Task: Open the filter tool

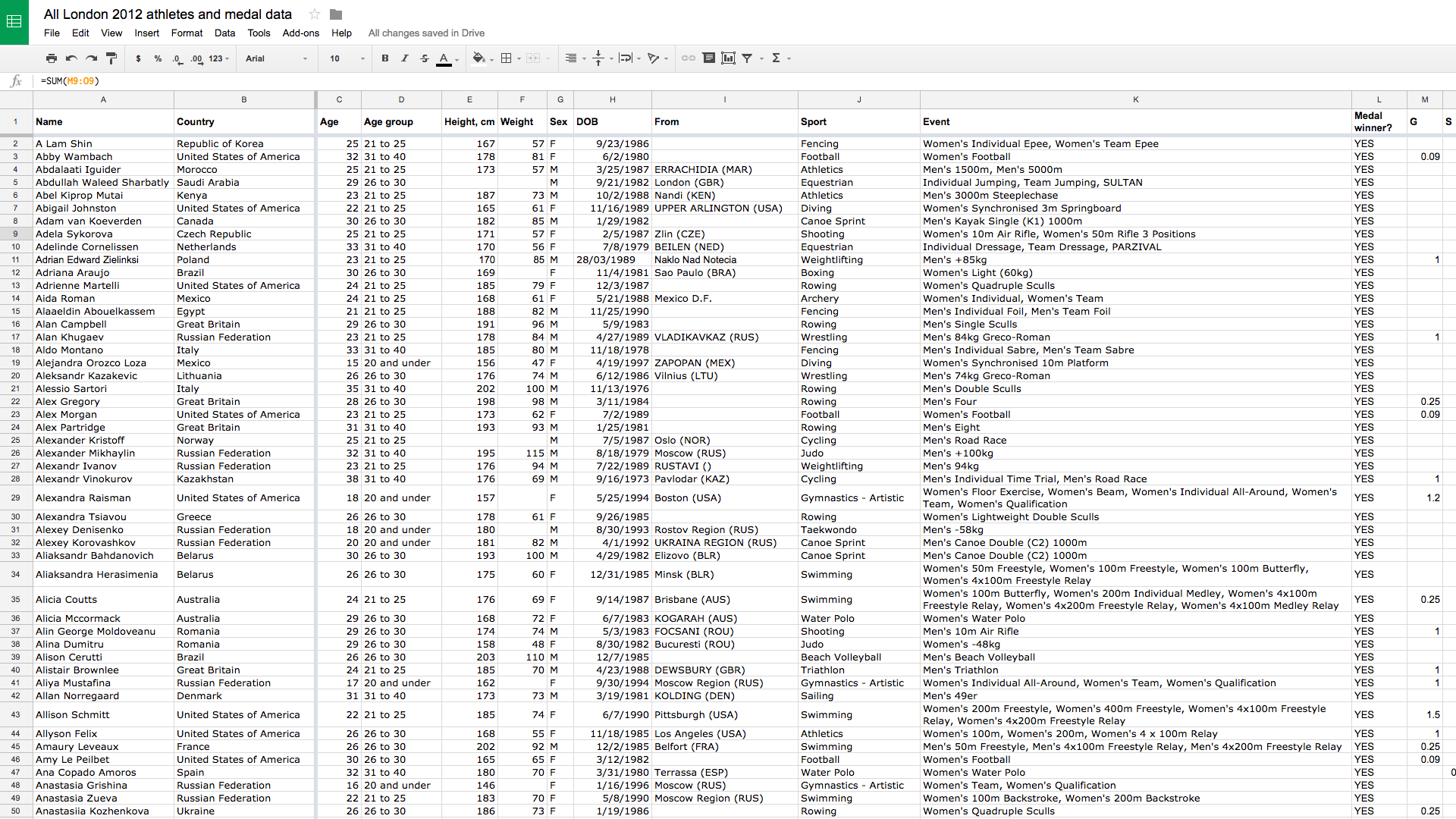Action: [x=748, y=58]
